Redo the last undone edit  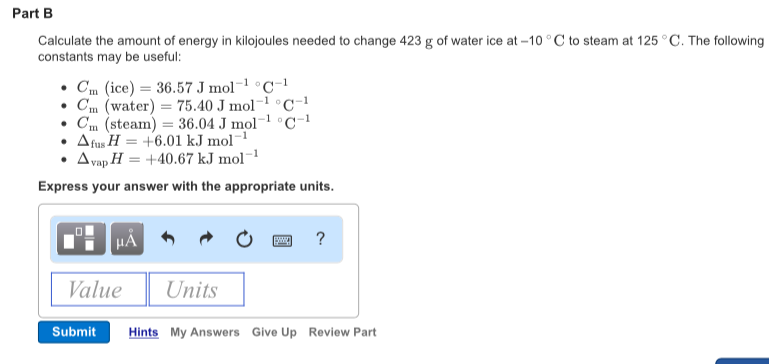point(206,239)
